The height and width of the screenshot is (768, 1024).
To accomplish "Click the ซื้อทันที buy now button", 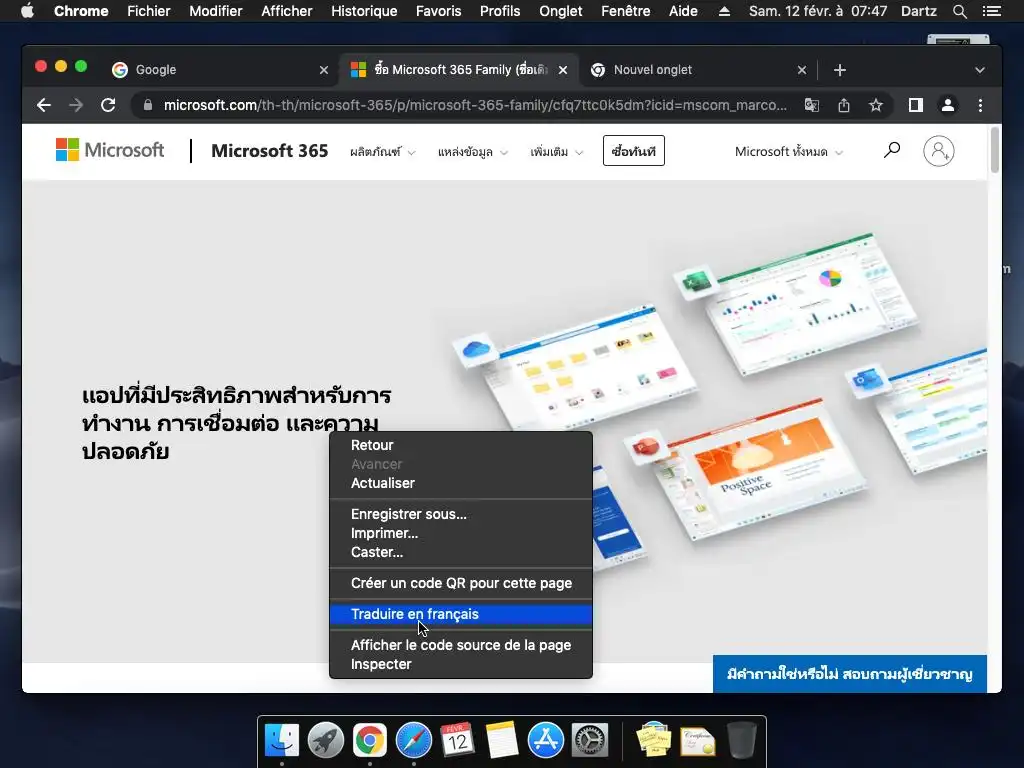I will 633,151.
